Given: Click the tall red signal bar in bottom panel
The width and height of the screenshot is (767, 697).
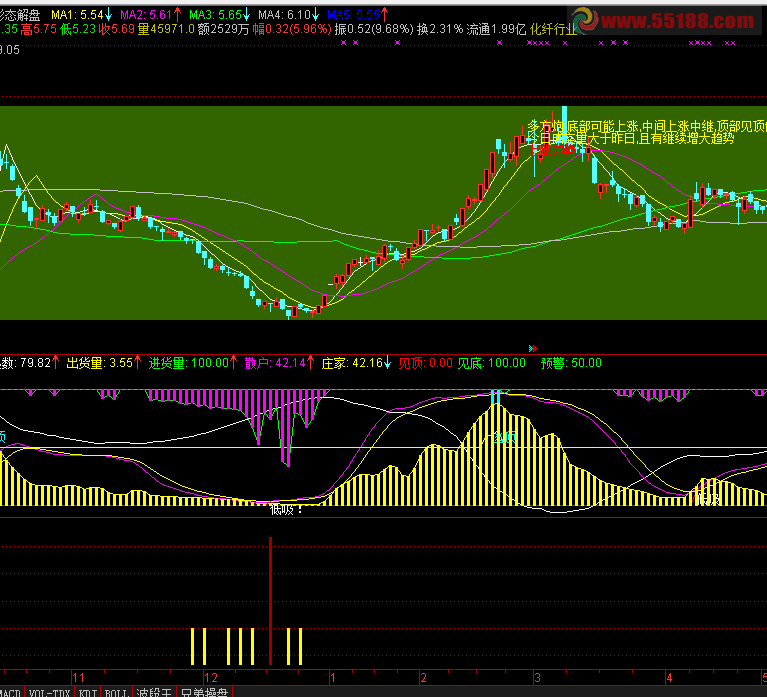Looking at the screenshot, I should click(271, 601).
